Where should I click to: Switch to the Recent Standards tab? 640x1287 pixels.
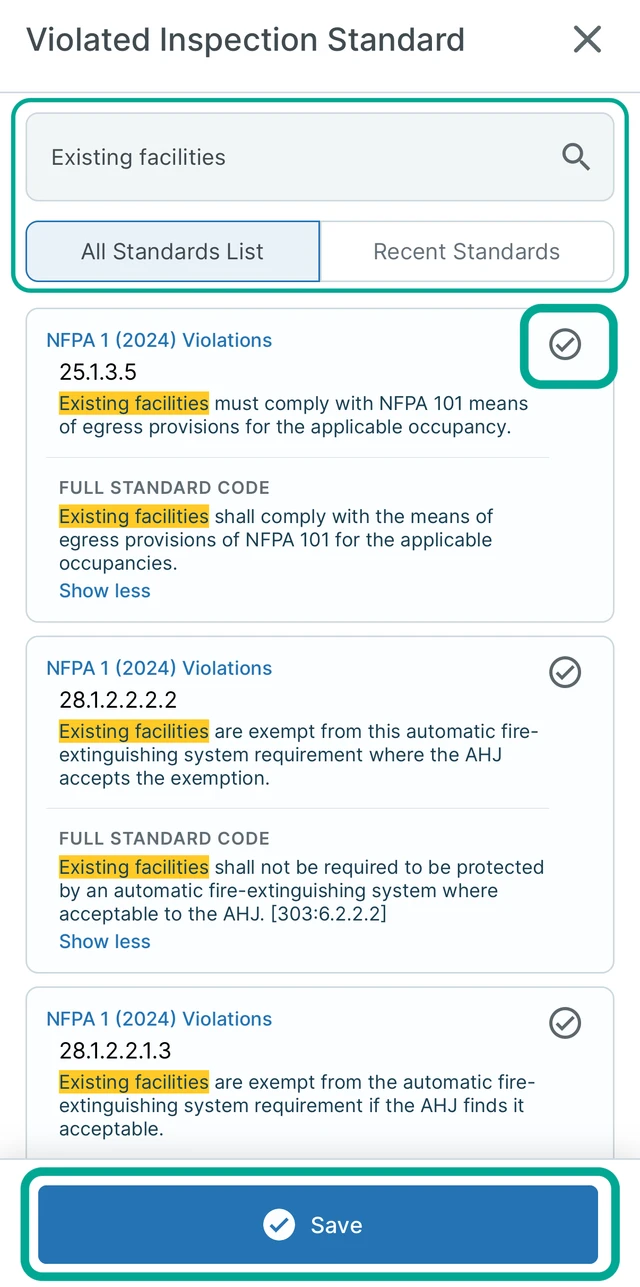tap(466, 252)
